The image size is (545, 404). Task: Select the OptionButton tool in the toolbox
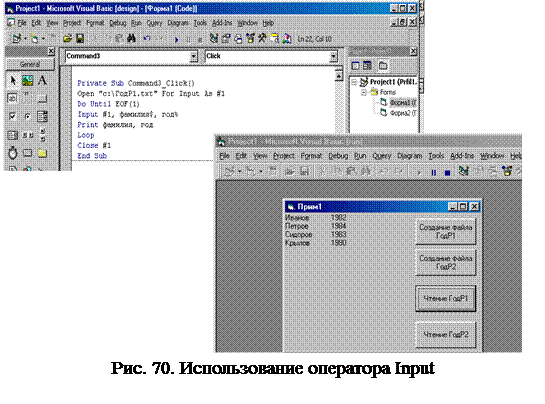27,116
